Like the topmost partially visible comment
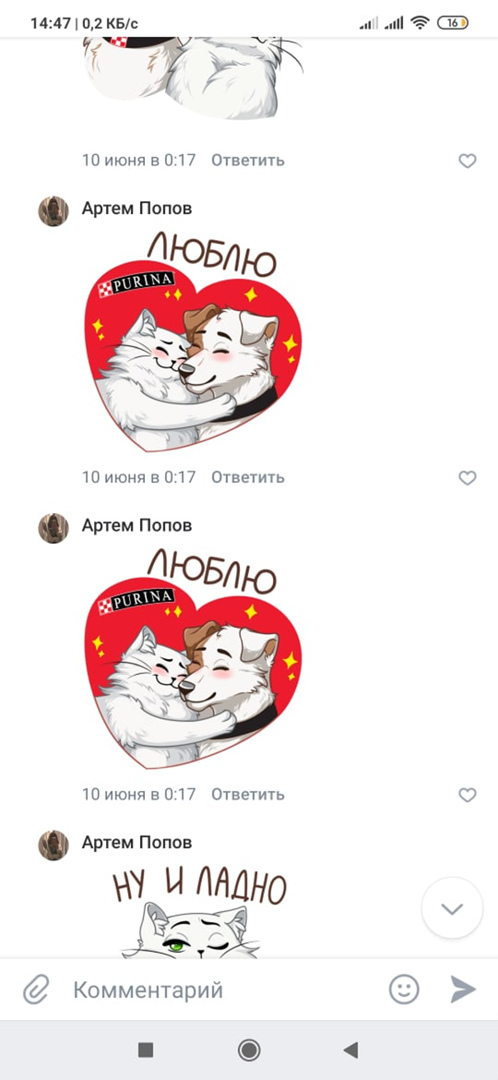Image resolution: width=498 pixels, height=1080 pixels. coord(468,161)
